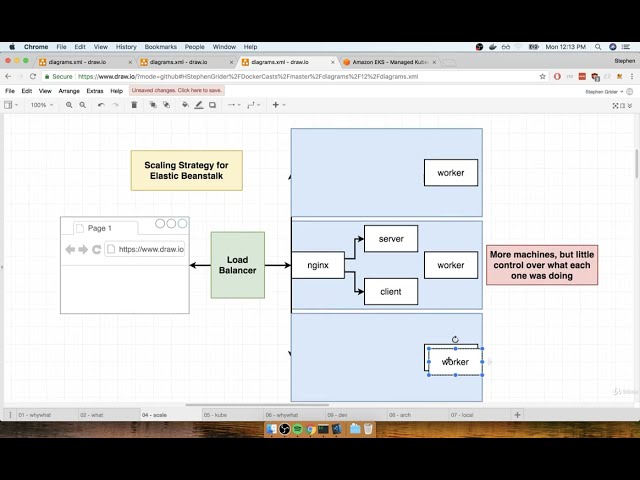Toggle the shadow option icon
This screenshot has width=640, height=480.
[212, 105]
